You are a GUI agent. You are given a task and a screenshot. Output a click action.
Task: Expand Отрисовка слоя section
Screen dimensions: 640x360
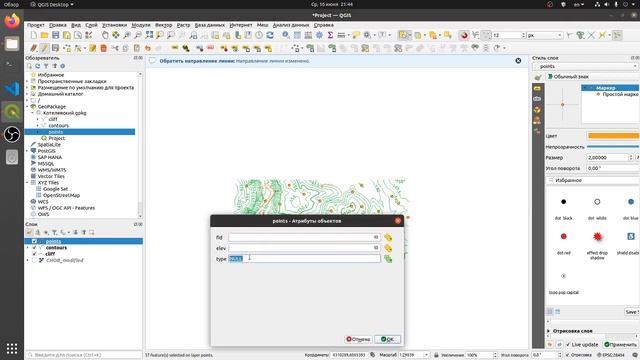tap(549, 331)
